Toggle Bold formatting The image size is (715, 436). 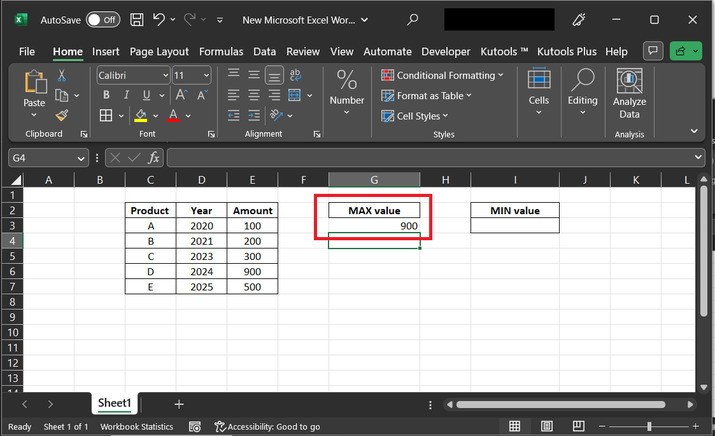tap(104, 96)
